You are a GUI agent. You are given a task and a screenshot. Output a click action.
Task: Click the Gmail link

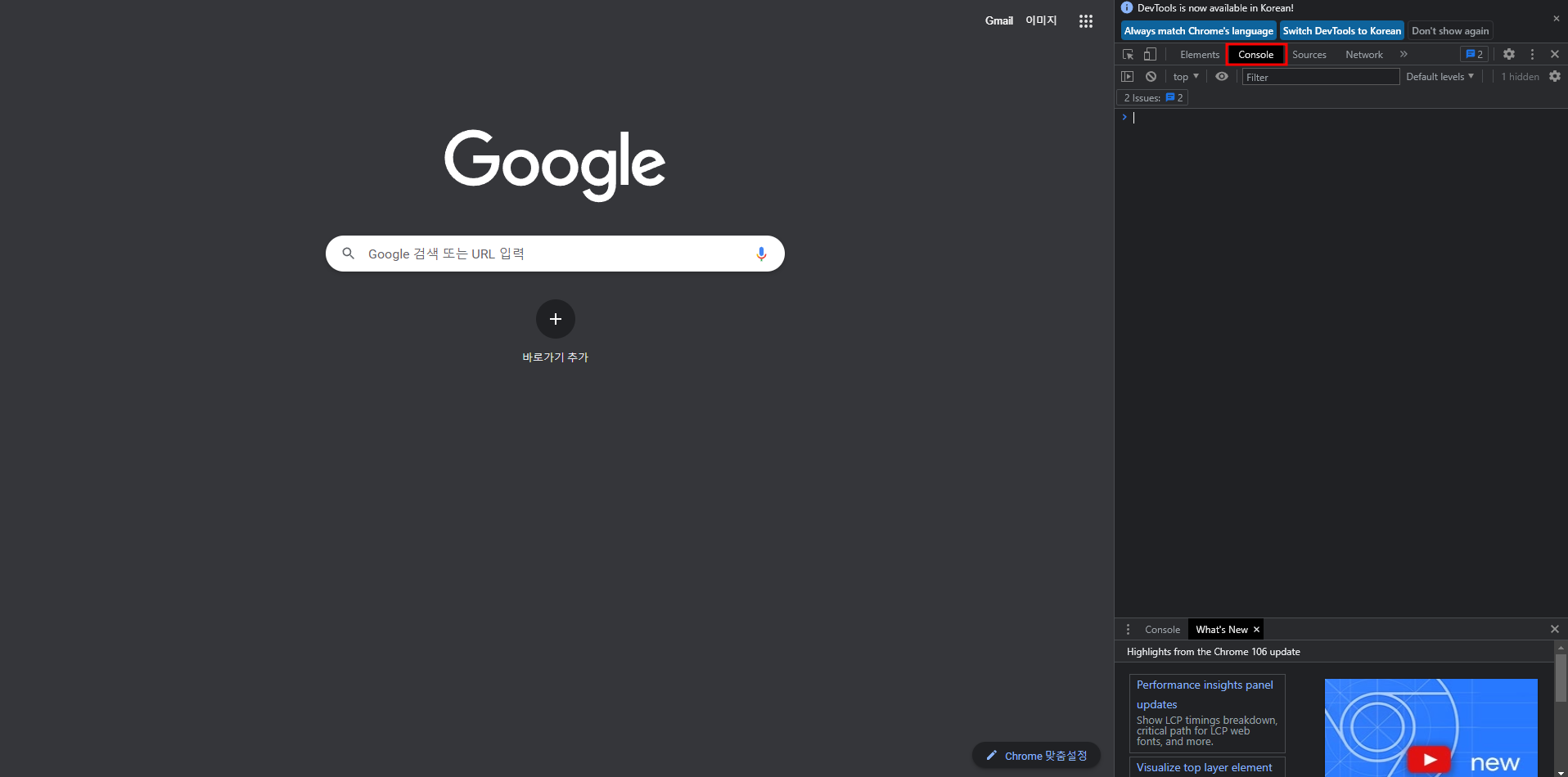click(998, 20)
